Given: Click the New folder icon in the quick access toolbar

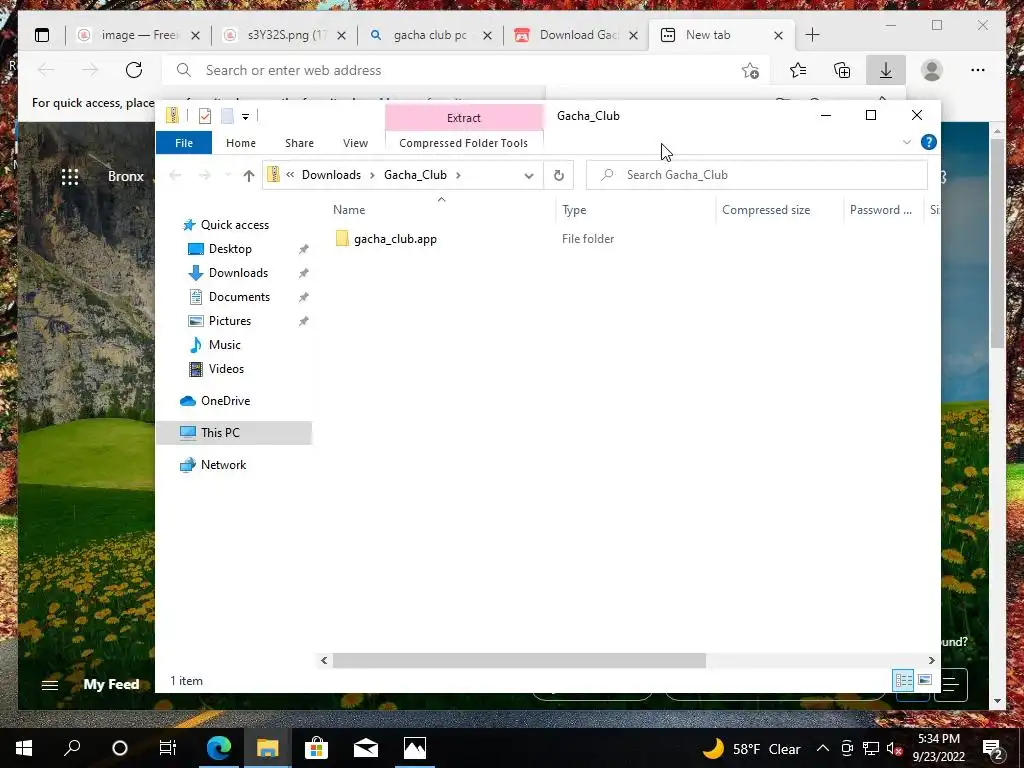Looking at the screenshot, I should [227, 116].
